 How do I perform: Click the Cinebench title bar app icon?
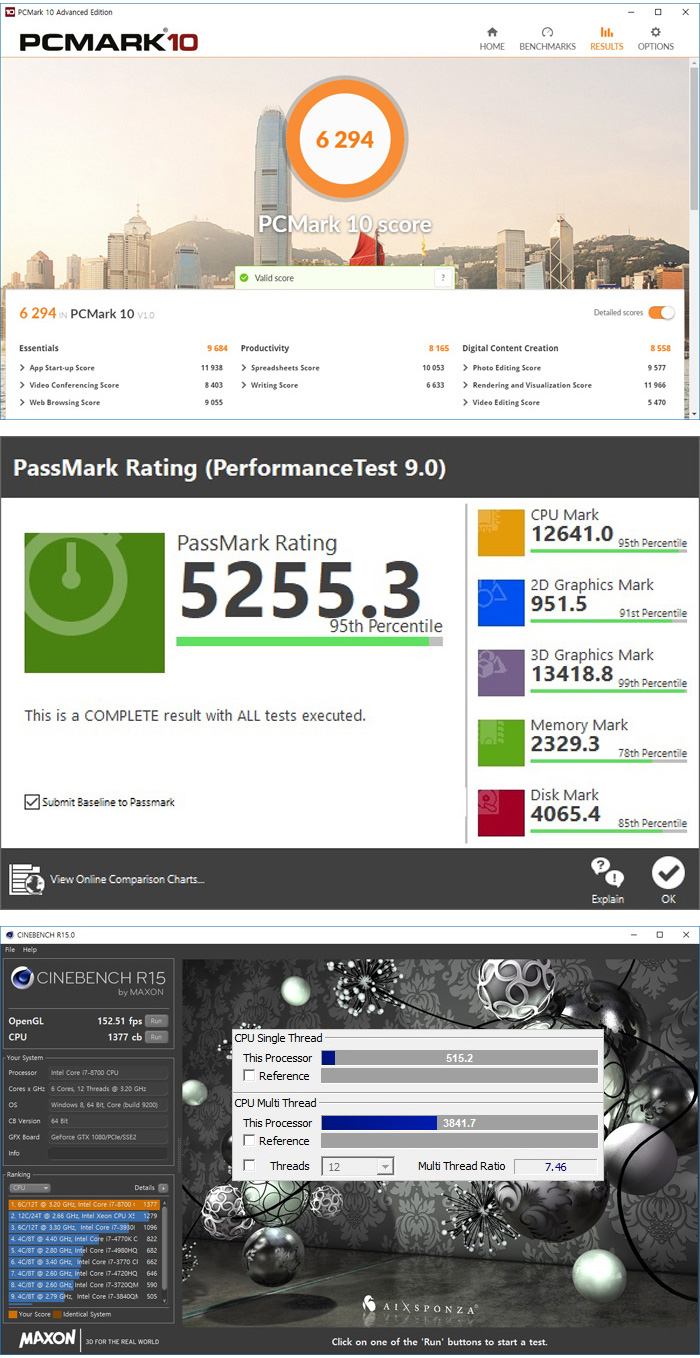click(9, 934)
